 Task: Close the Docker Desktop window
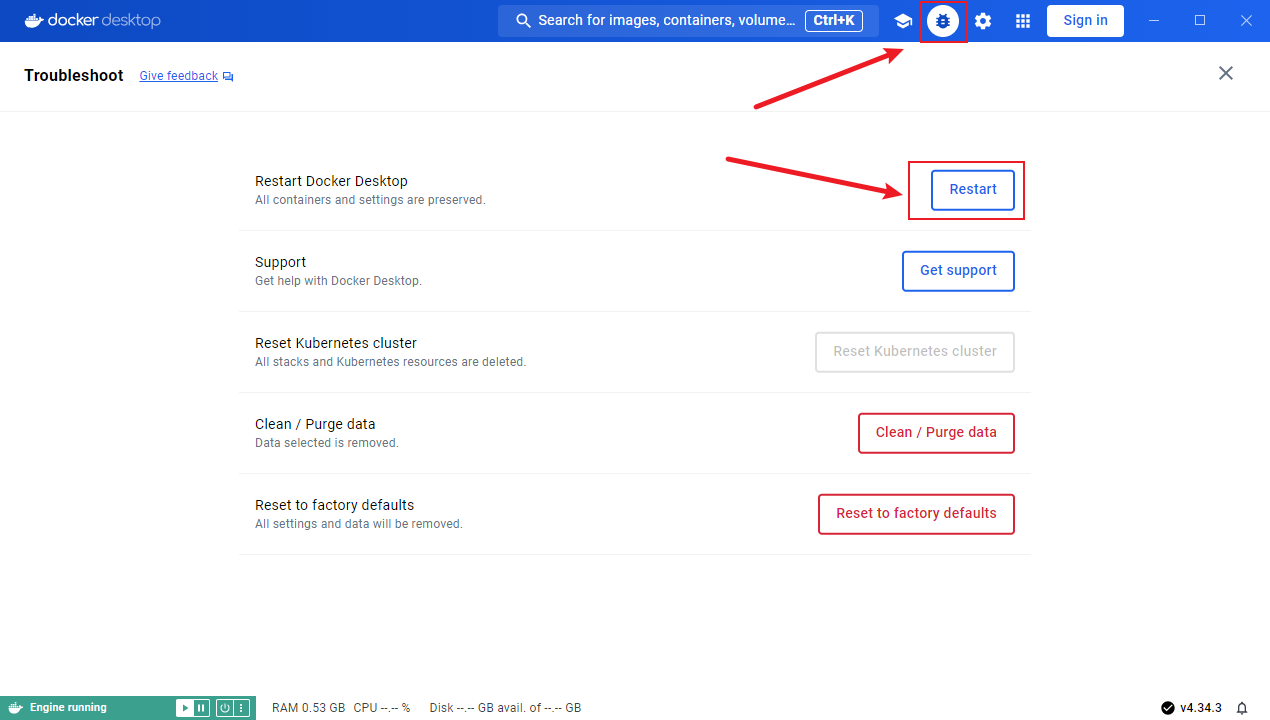pos(1246,20)
